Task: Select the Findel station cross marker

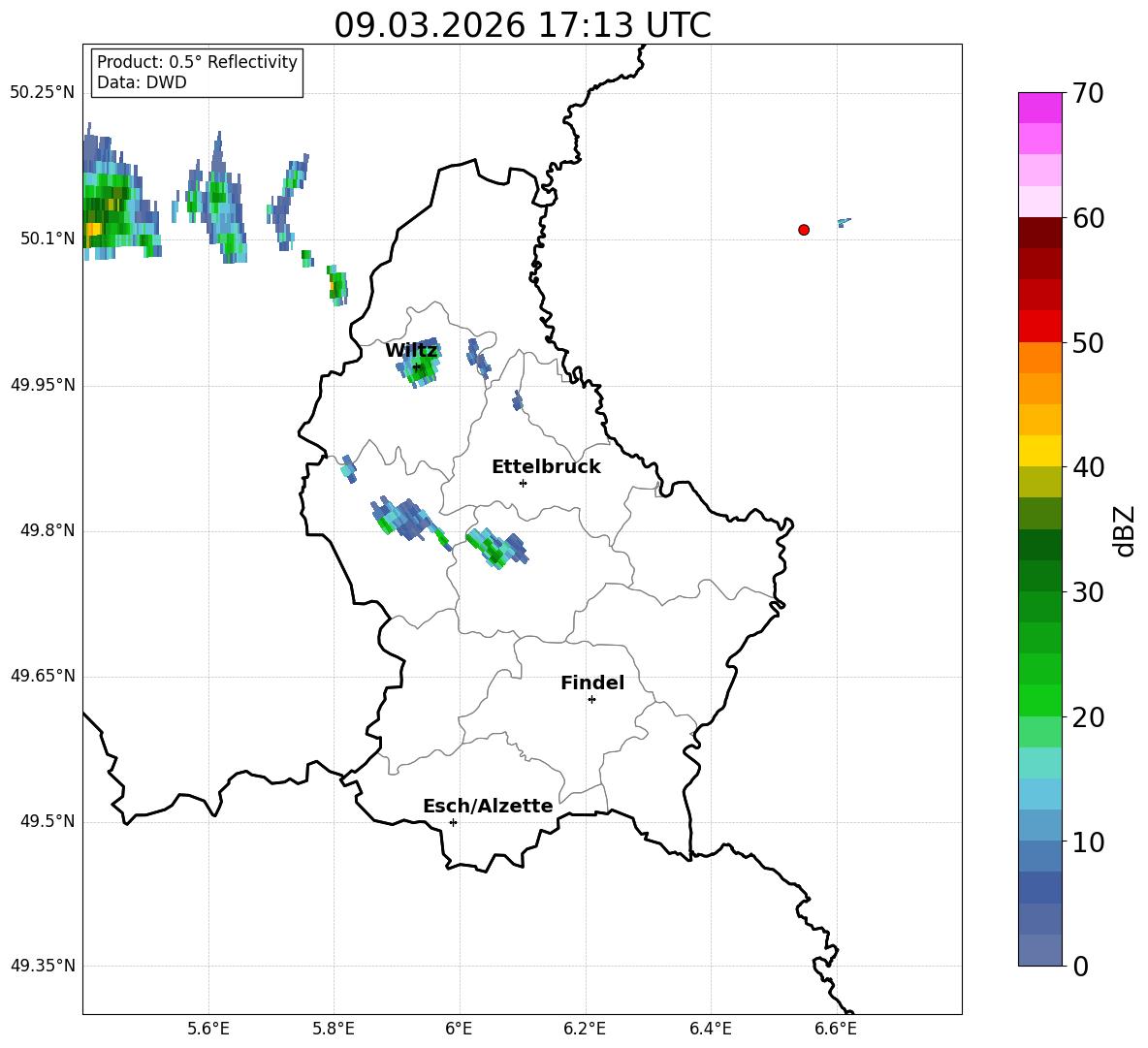Action: [591, 700]
